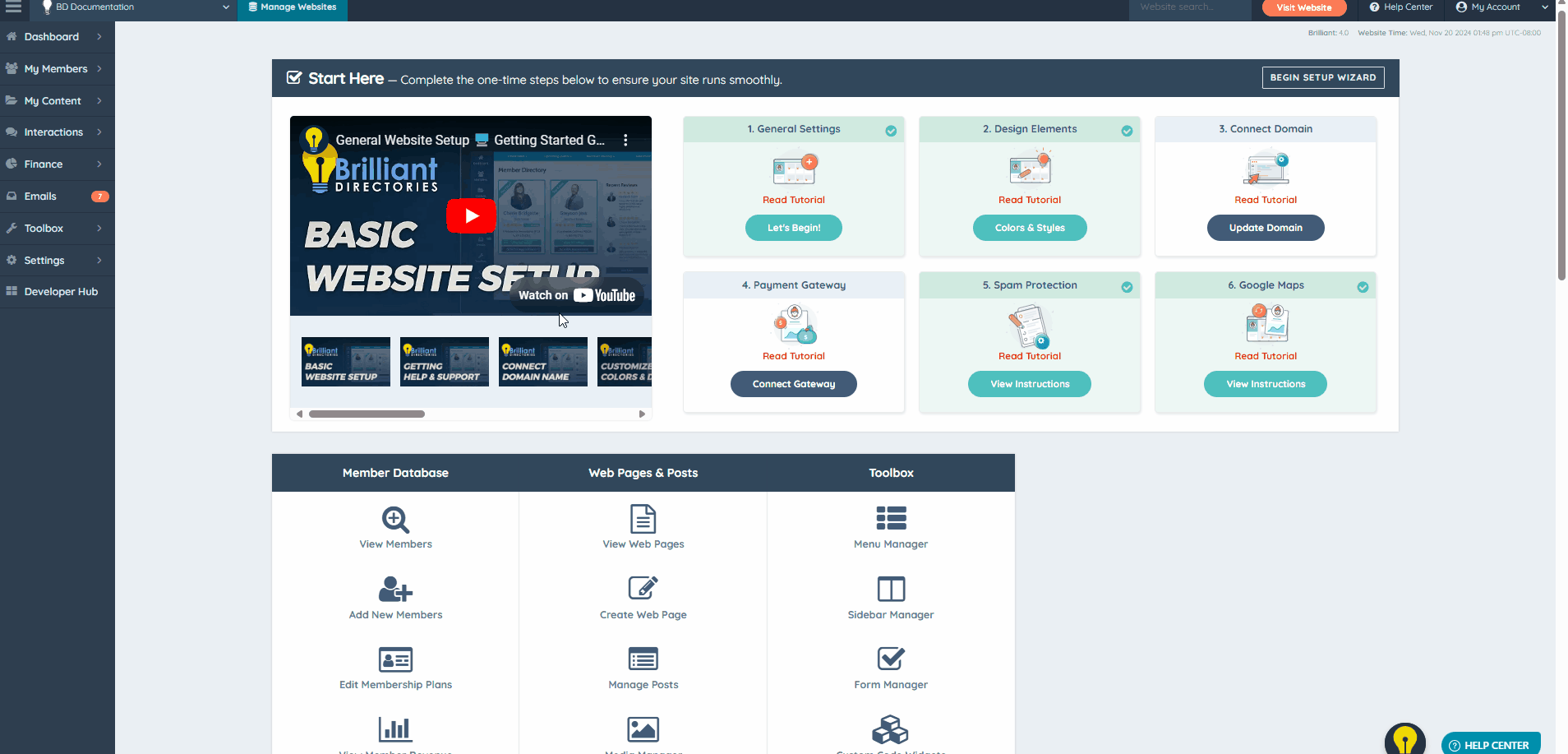1568x754 pixels.
Task: Open the My Account dropdown
Action: pyautogui.click(x=1501, y=7)
